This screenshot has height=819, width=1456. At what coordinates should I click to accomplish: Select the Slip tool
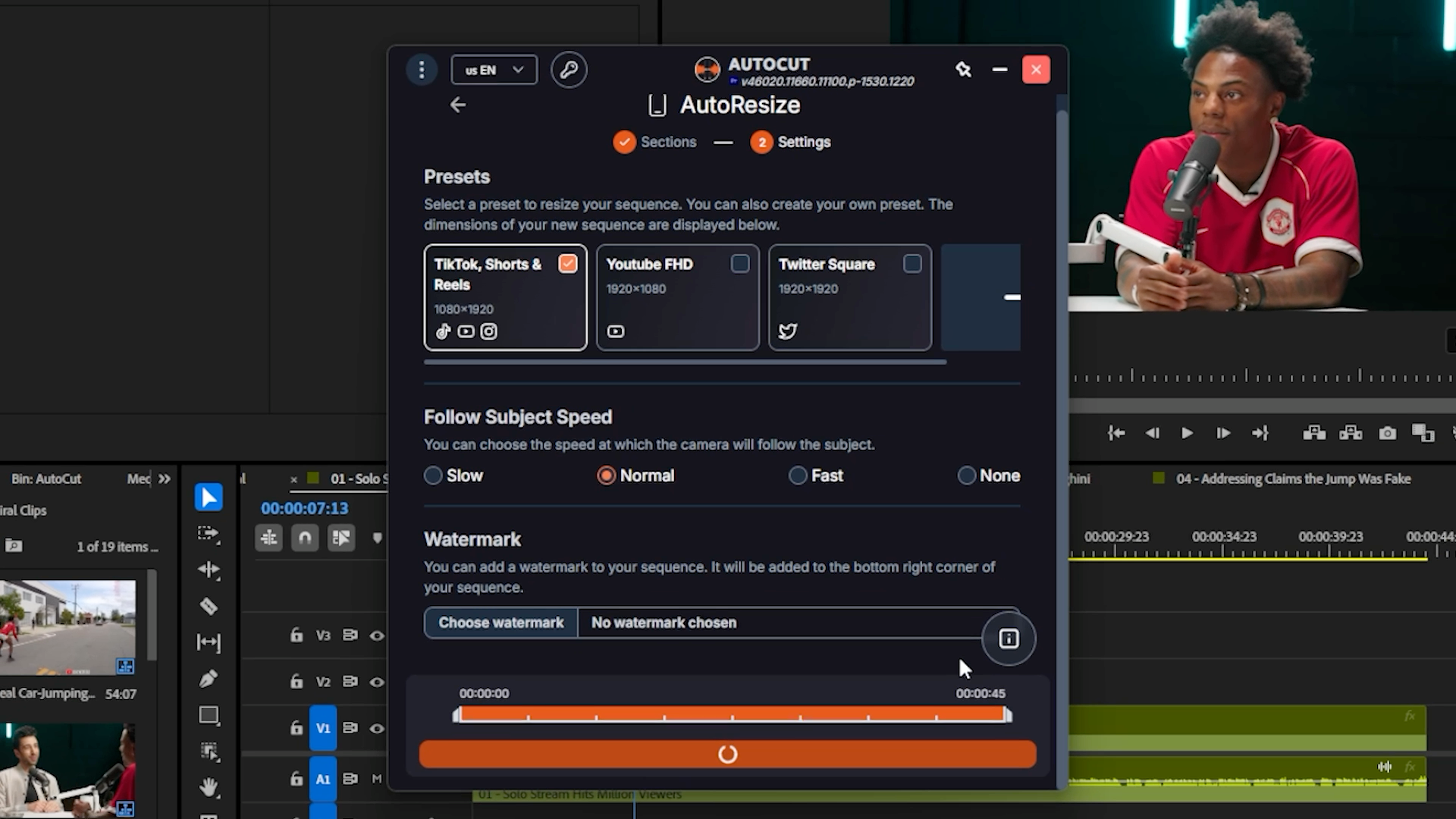(x=209, y=643)
